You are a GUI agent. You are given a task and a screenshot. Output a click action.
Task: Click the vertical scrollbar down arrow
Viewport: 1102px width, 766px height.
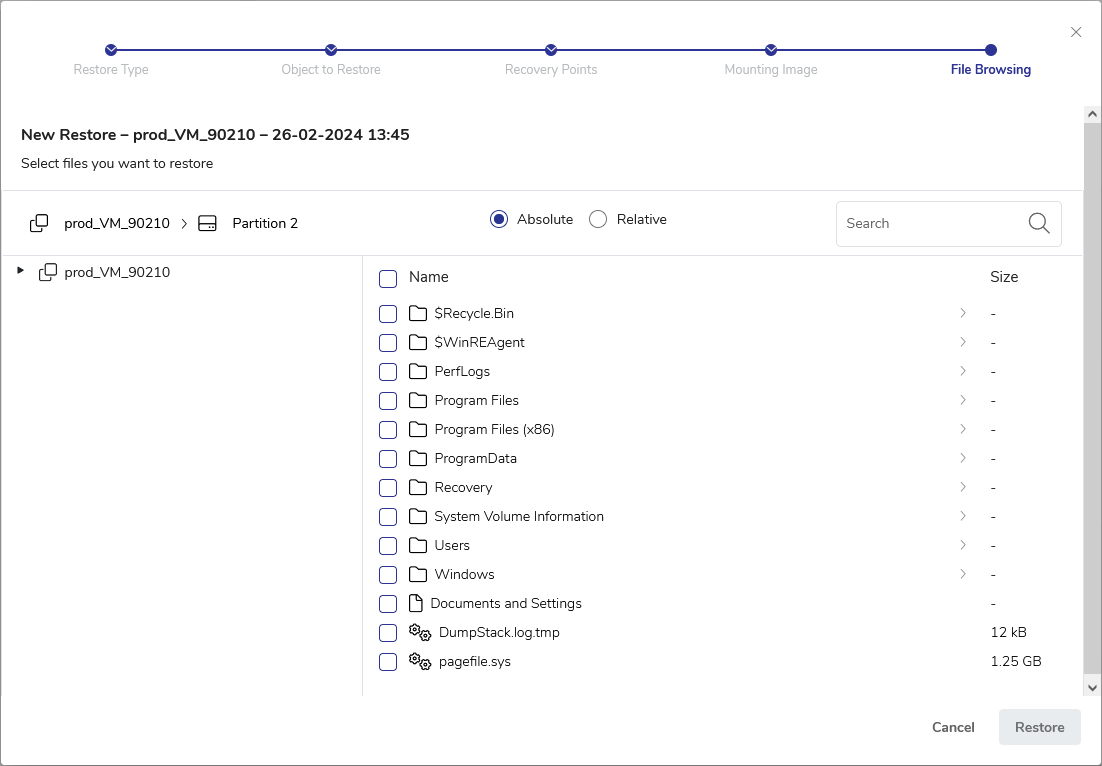pos(1092,687)
